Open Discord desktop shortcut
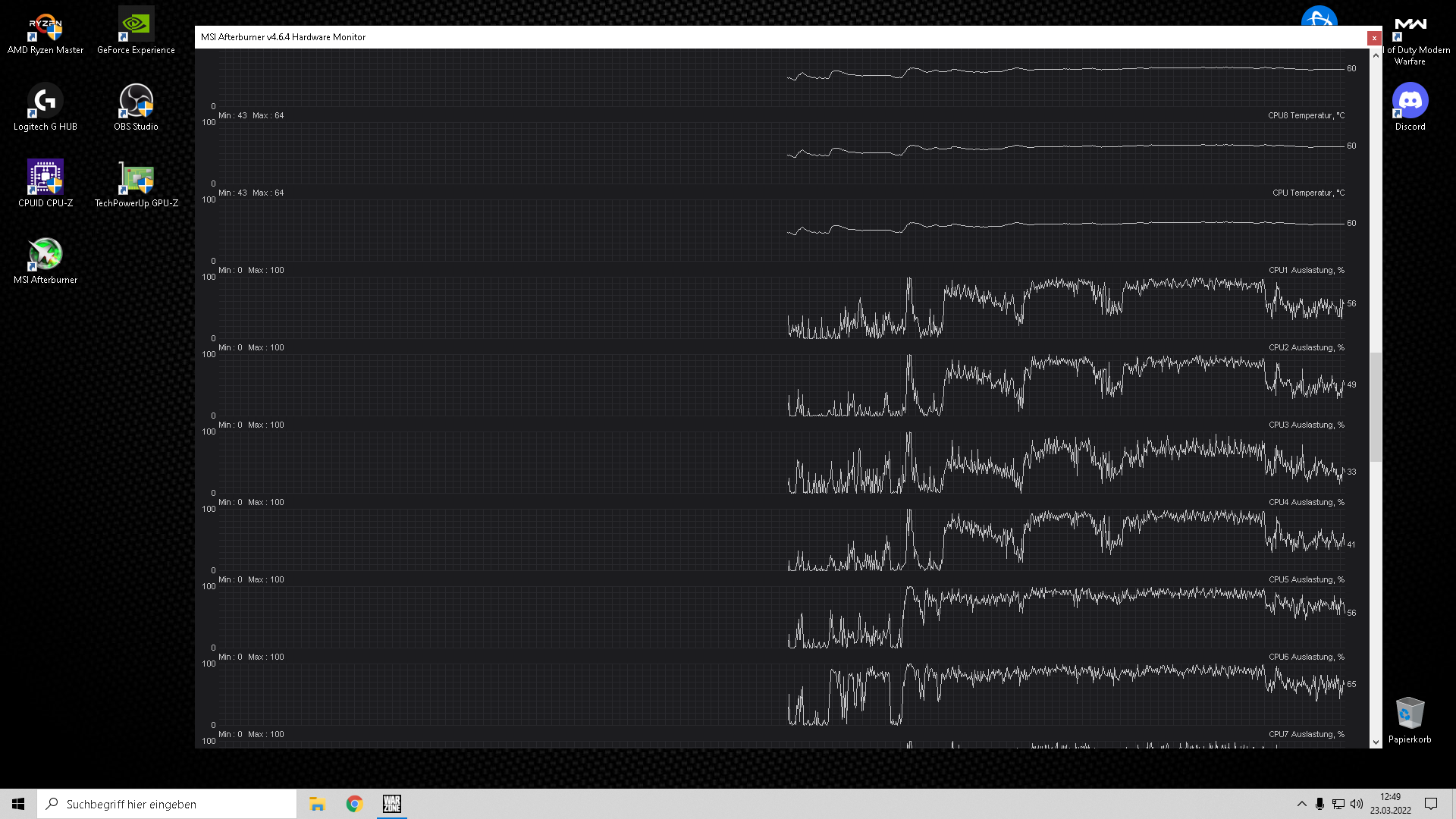Image resolution: width=1456 pixels, height=819 pixels. [1410, 102]
